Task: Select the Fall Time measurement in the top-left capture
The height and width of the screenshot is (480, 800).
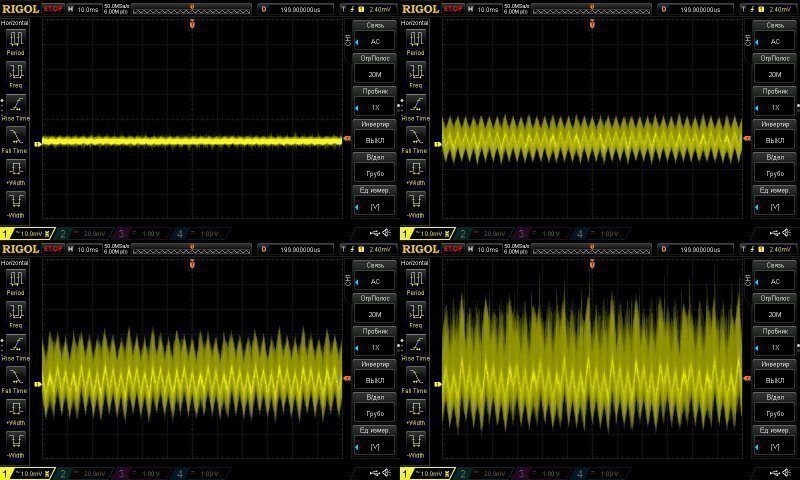Action: click(x=16, y=136)
